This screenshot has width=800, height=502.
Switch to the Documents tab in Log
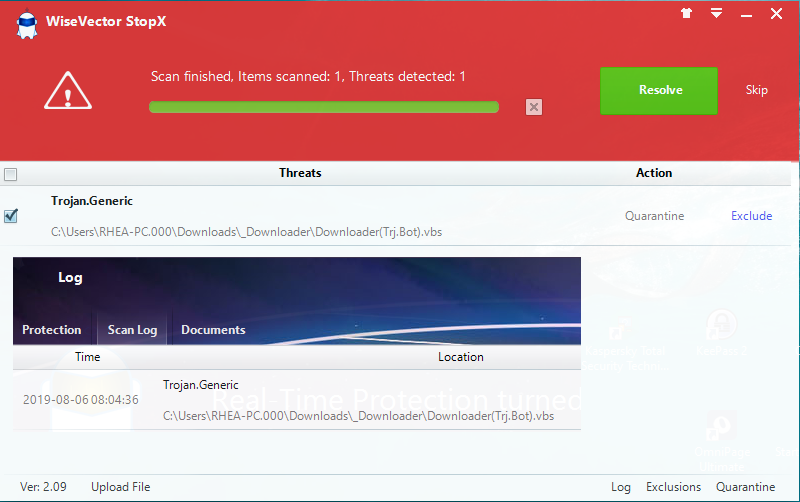tap(213, 330)
